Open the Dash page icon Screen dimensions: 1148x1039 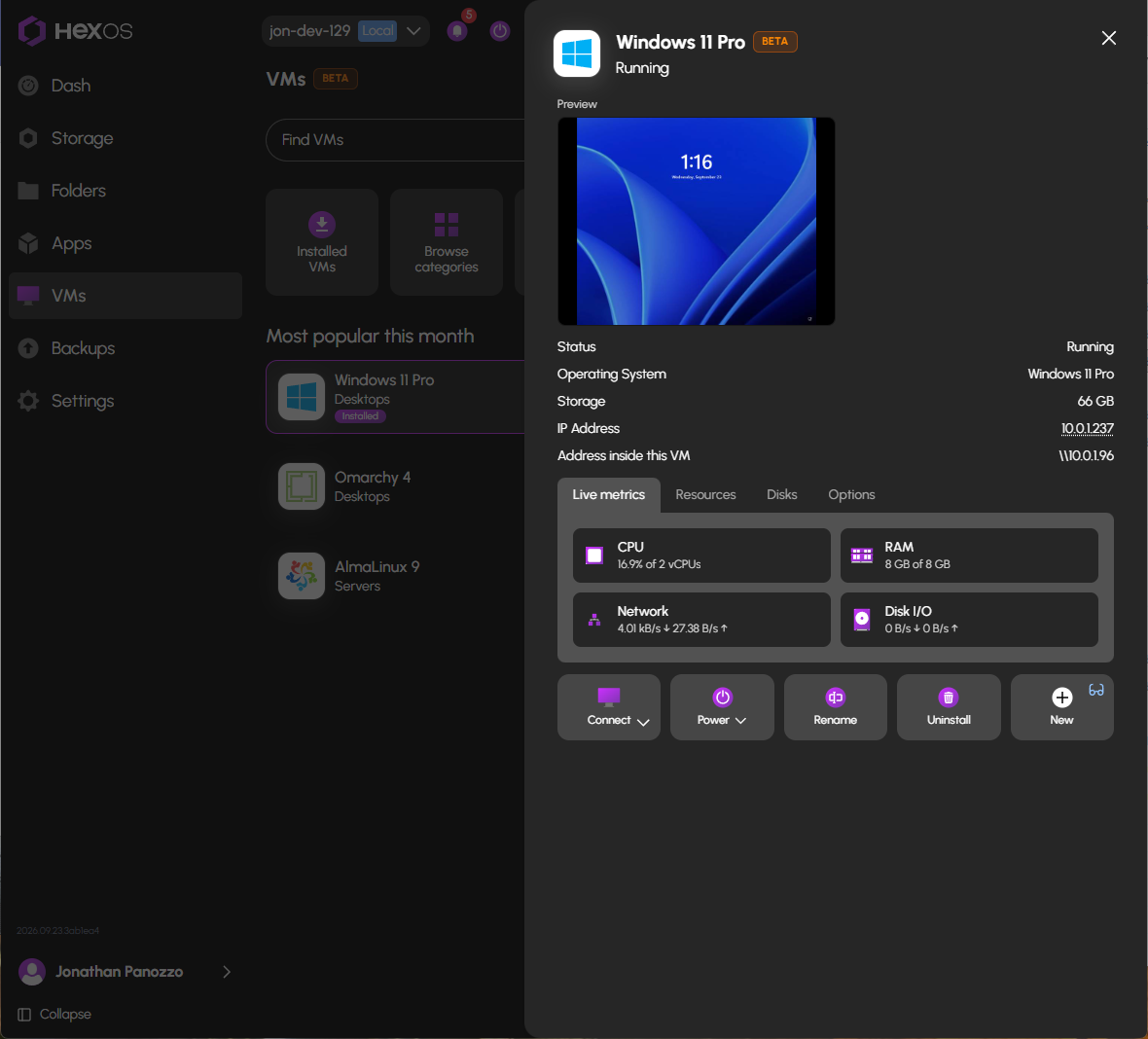pos(28,86)
